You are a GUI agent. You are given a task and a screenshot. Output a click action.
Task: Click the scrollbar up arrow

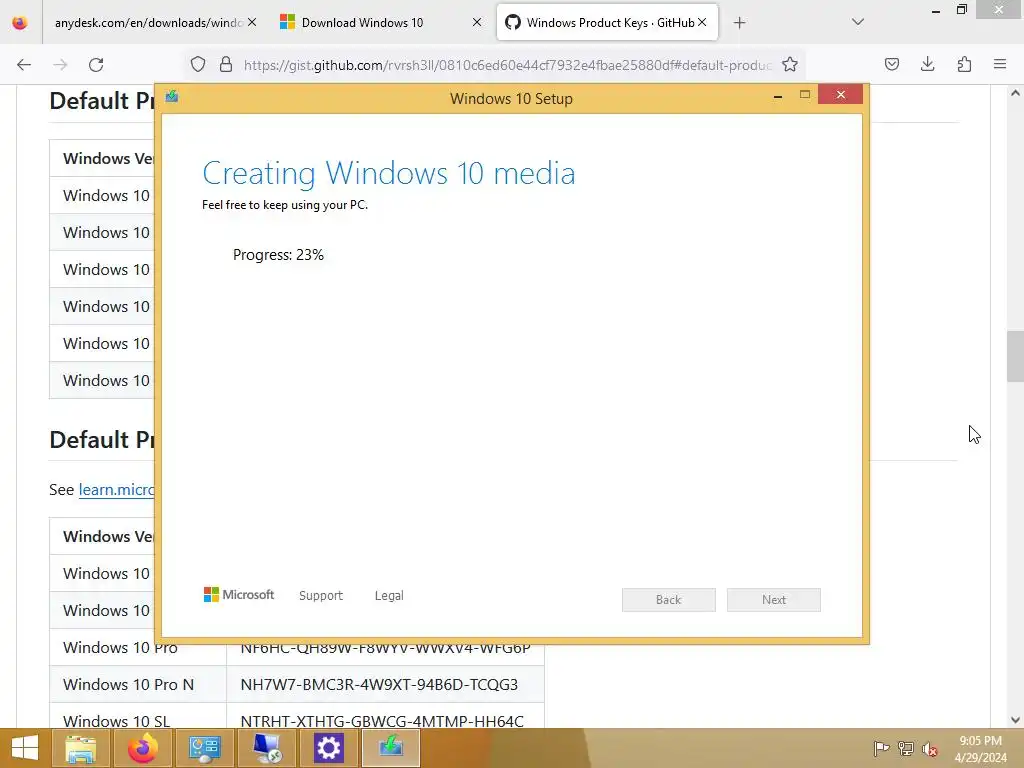(x=1015, y=93)
